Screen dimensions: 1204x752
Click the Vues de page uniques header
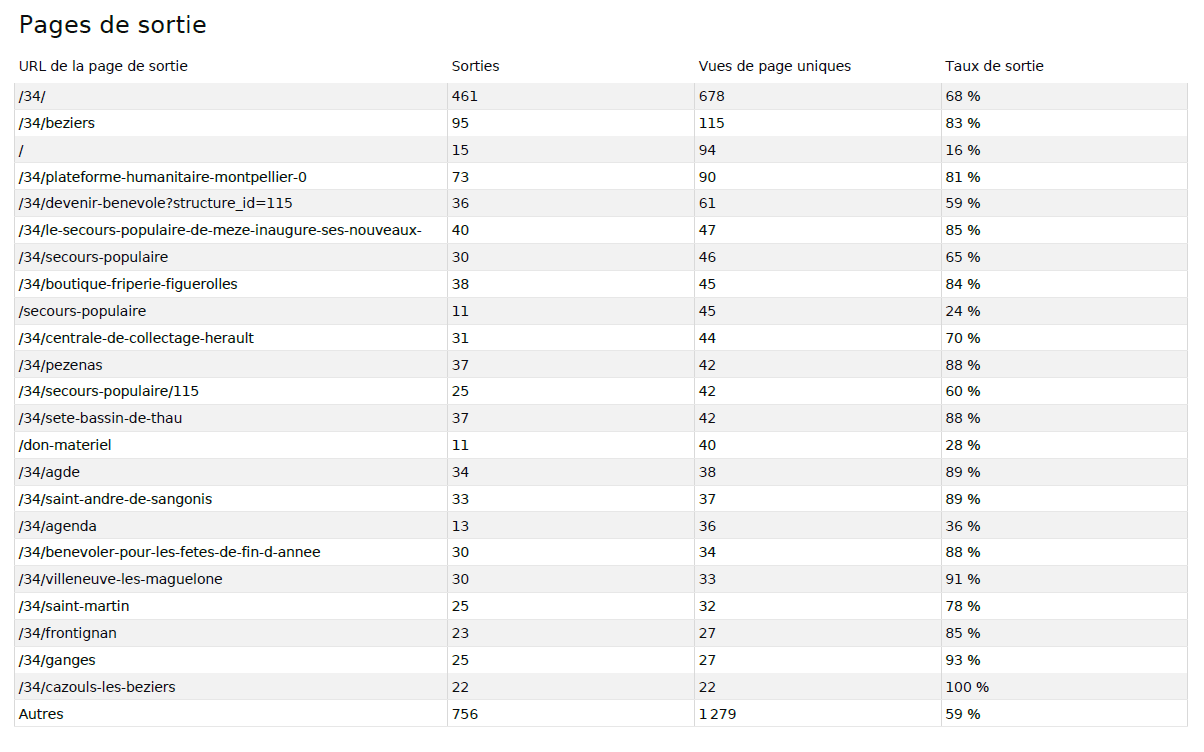click(774, 66)
